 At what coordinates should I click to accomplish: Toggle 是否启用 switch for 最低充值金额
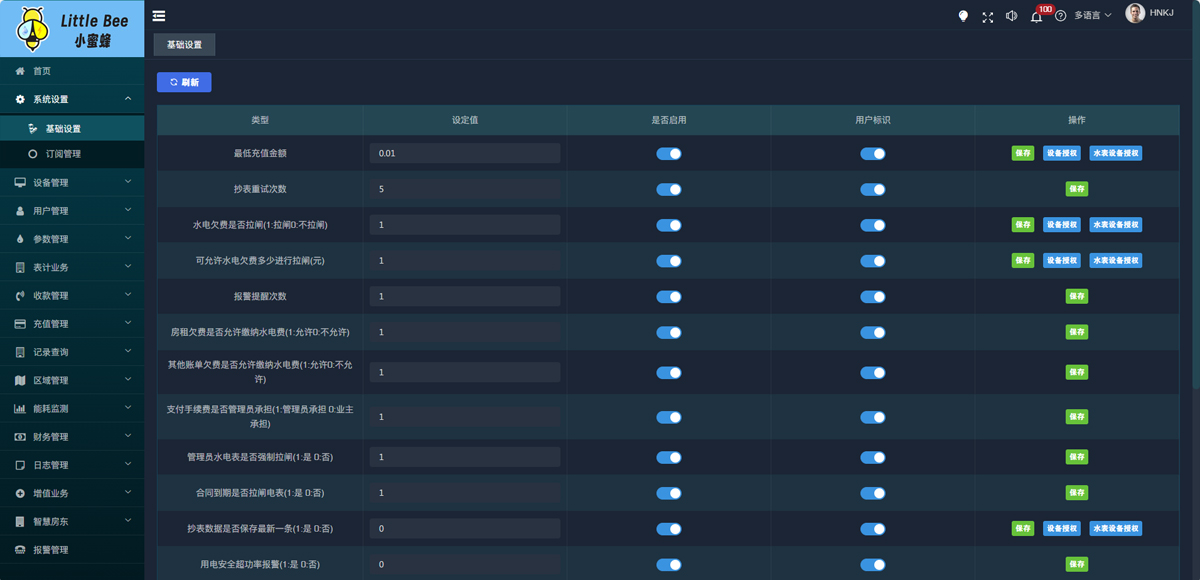pyautogui.click(x=668, y=154)
